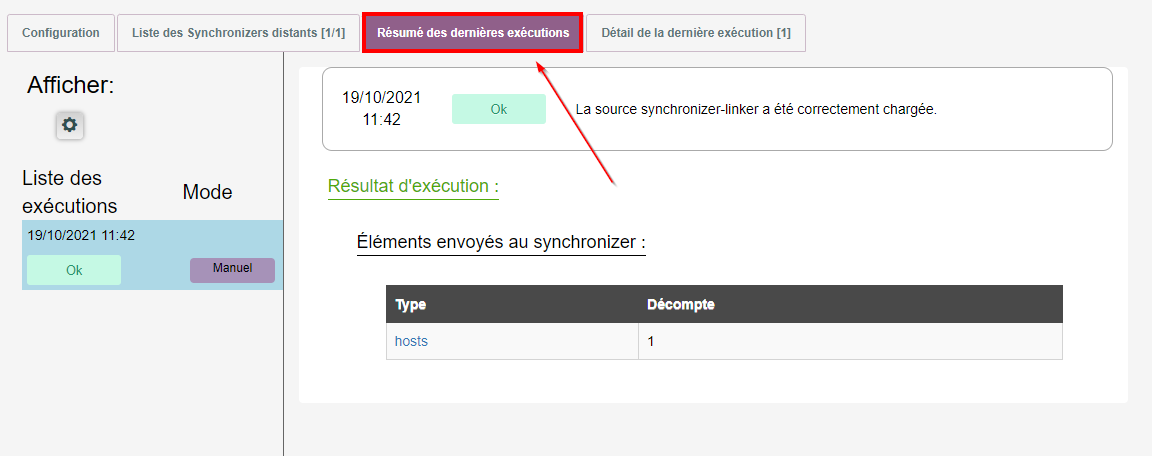1152x456 pixels.
Task: Click the Manuel mode badge
Action: (232, 269)
